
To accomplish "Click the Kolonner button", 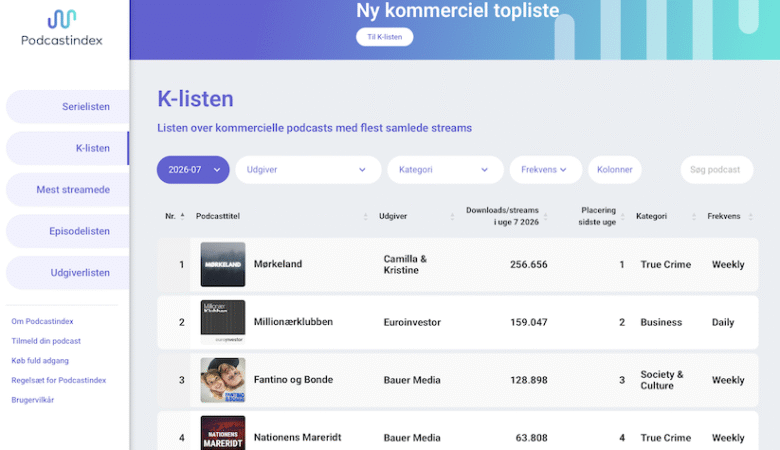I will coord(614,170).
